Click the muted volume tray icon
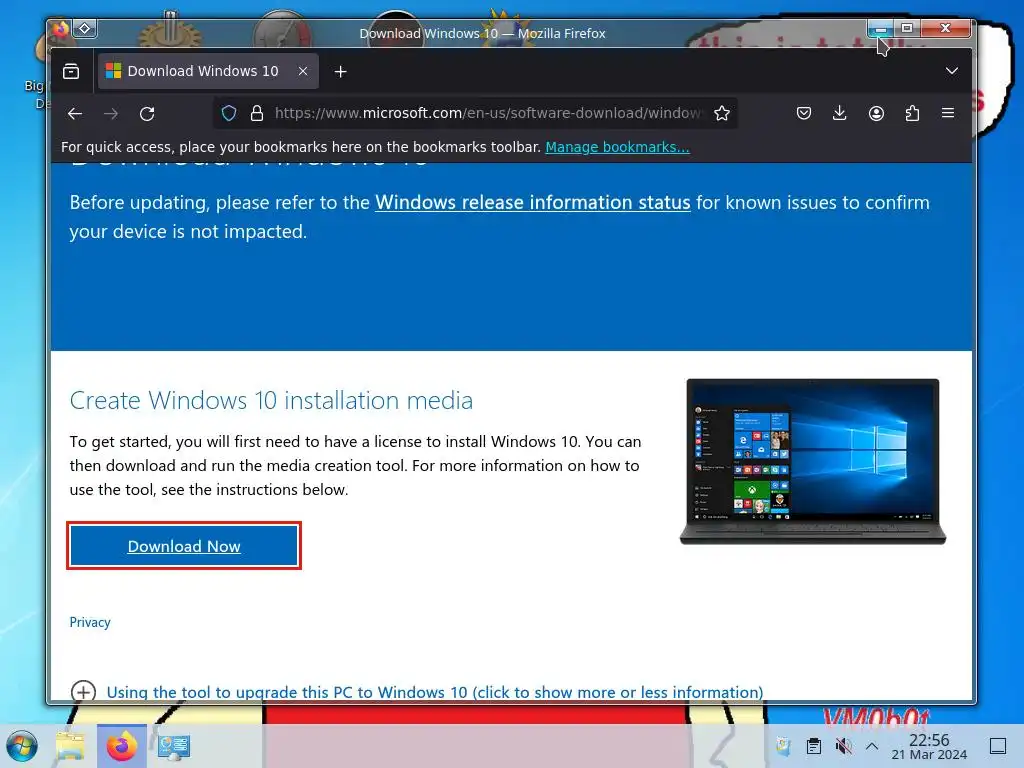Viewport: 1024px width, 768px height. coord(843,746)
